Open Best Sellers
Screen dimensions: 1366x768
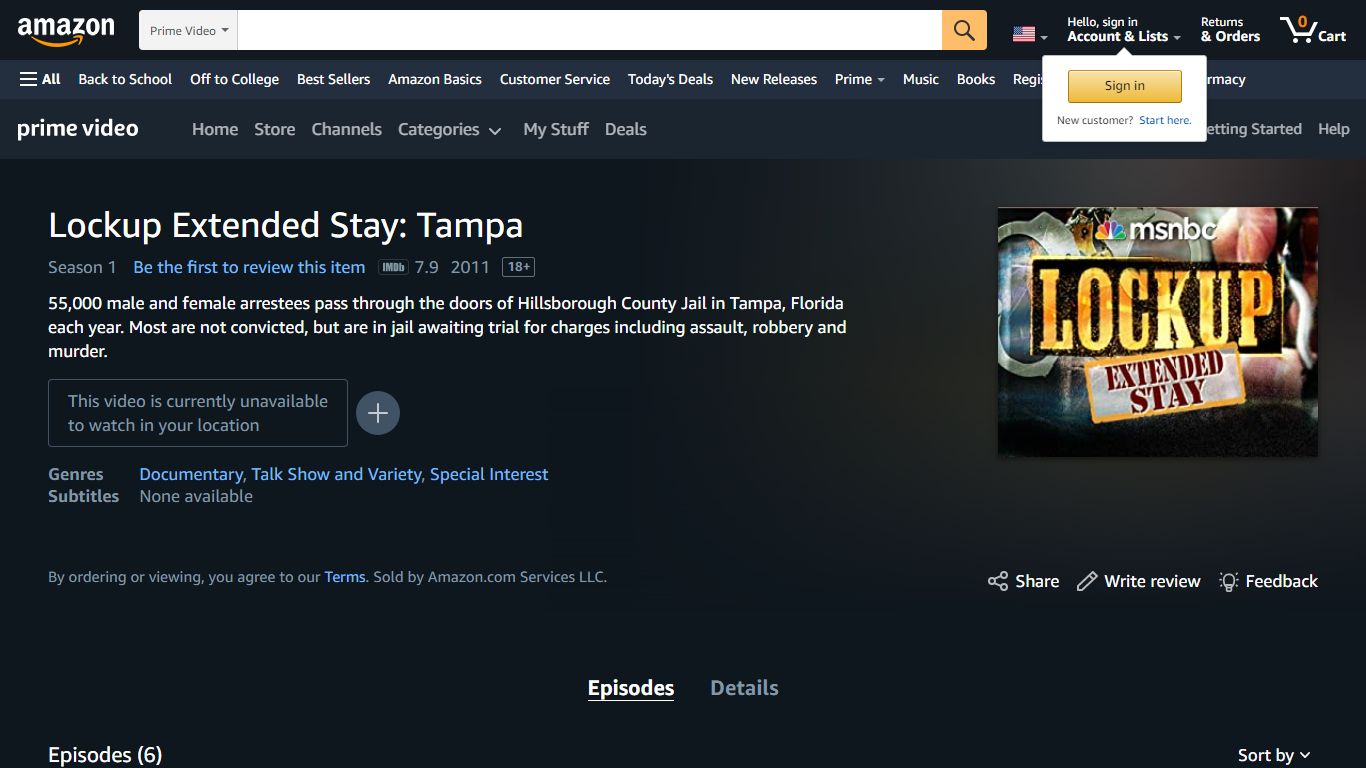333,79
